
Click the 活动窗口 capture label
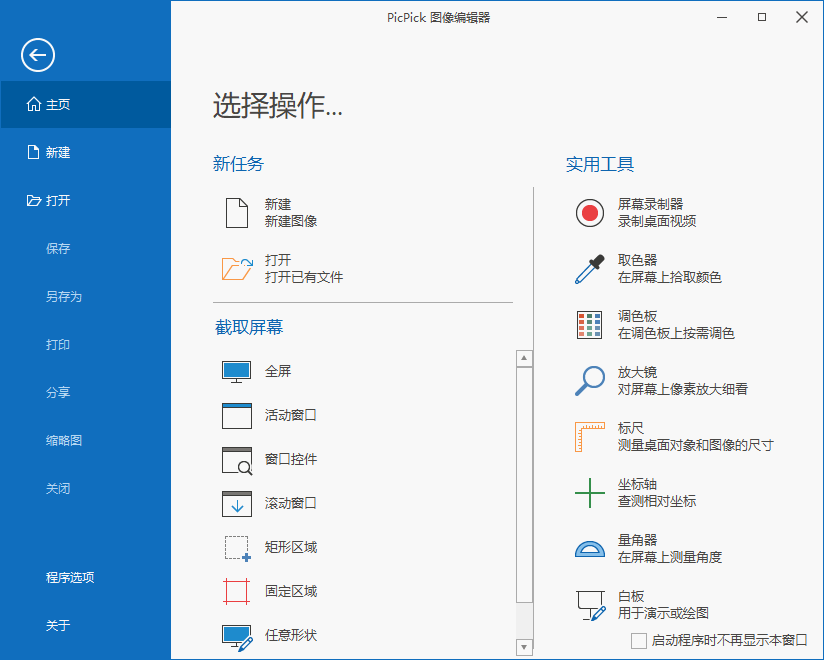coord(291,416)
